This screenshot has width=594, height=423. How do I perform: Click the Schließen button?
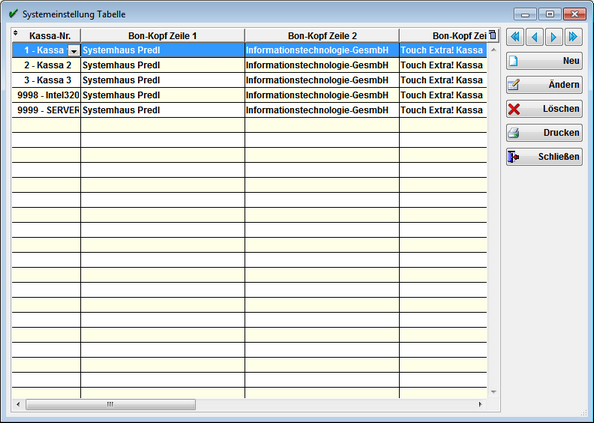544,157
